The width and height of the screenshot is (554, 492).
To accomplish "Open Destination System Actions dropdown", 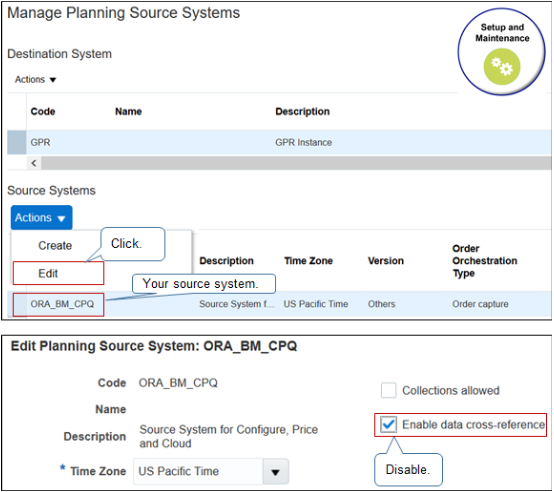I will coord(35,80).
